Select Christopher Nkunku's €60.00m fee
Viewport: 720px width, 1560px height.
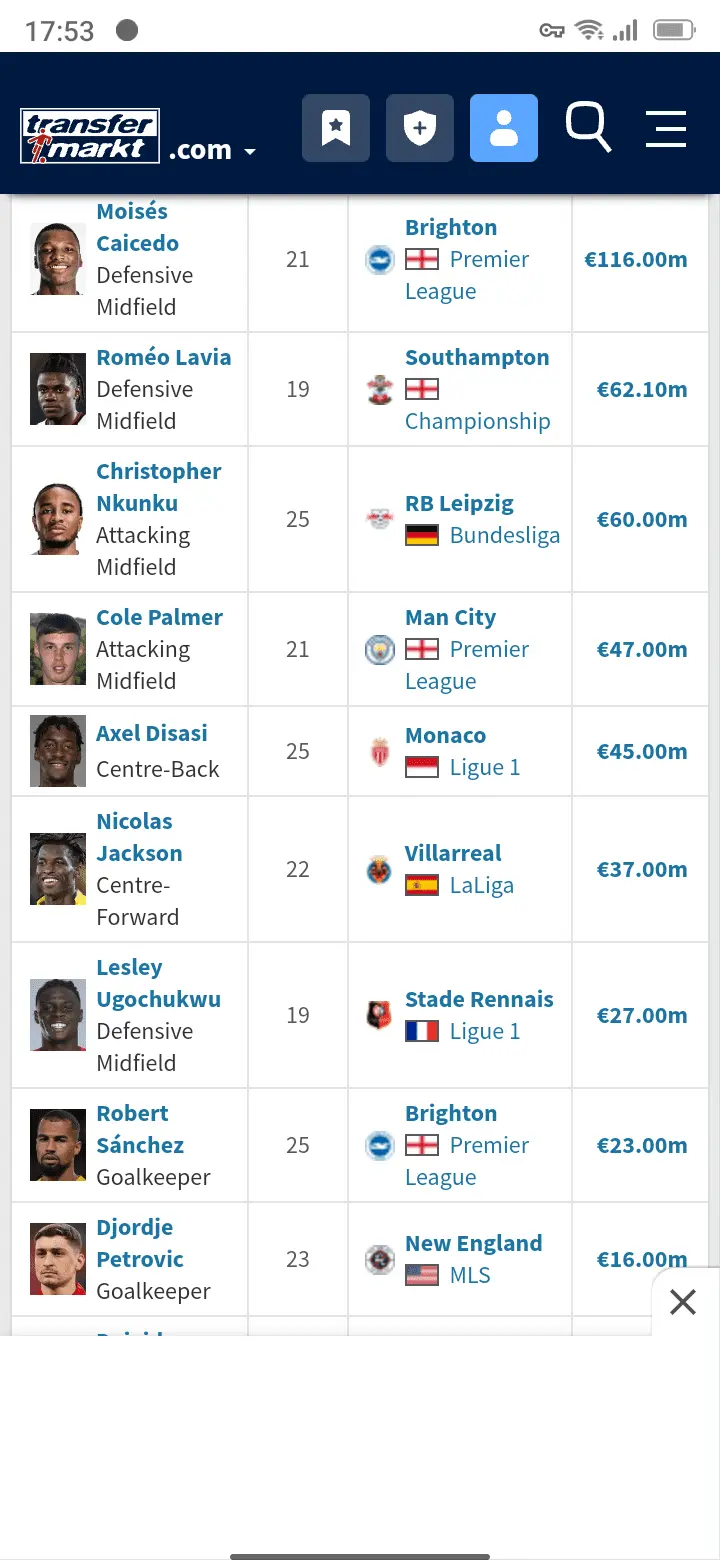coord(641,519)
